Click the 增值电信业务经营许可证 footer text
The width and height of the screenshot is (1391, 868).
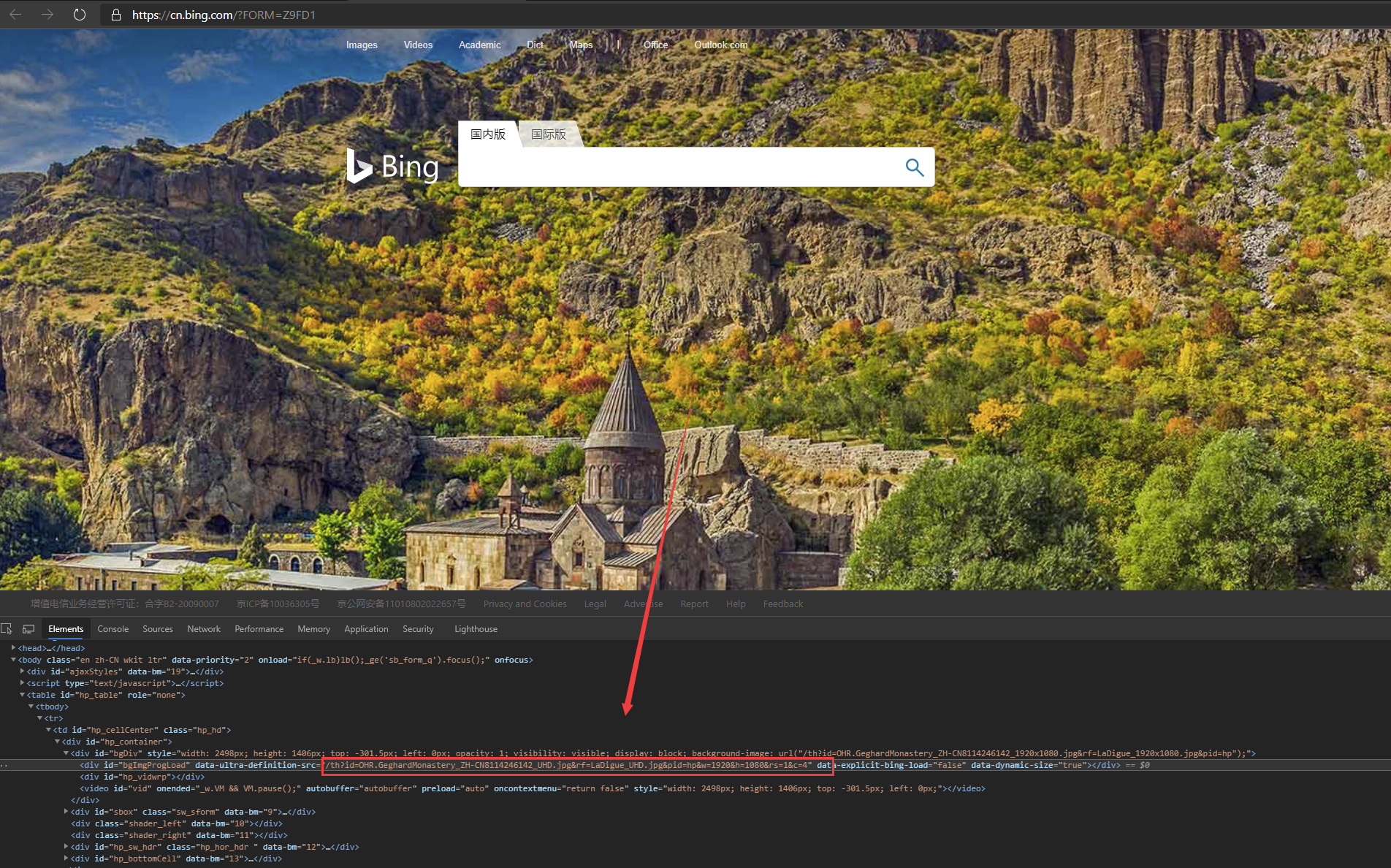(124, 604)
